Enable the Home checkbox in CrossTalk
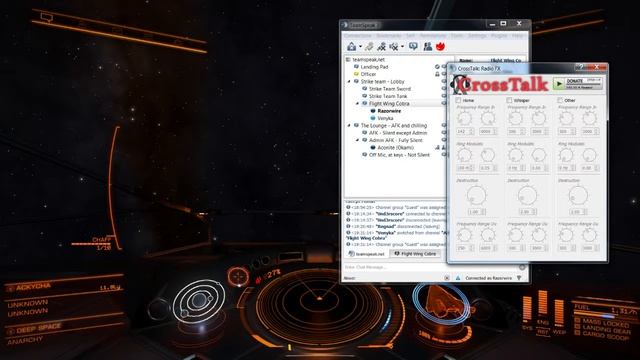 (458, 100)
